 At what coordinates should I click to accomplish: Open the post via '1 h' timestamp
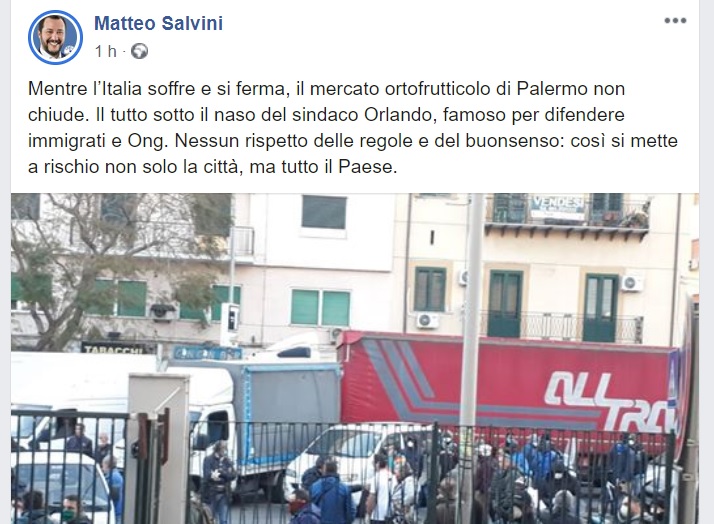pyautogui.click(x=106, y=51)
